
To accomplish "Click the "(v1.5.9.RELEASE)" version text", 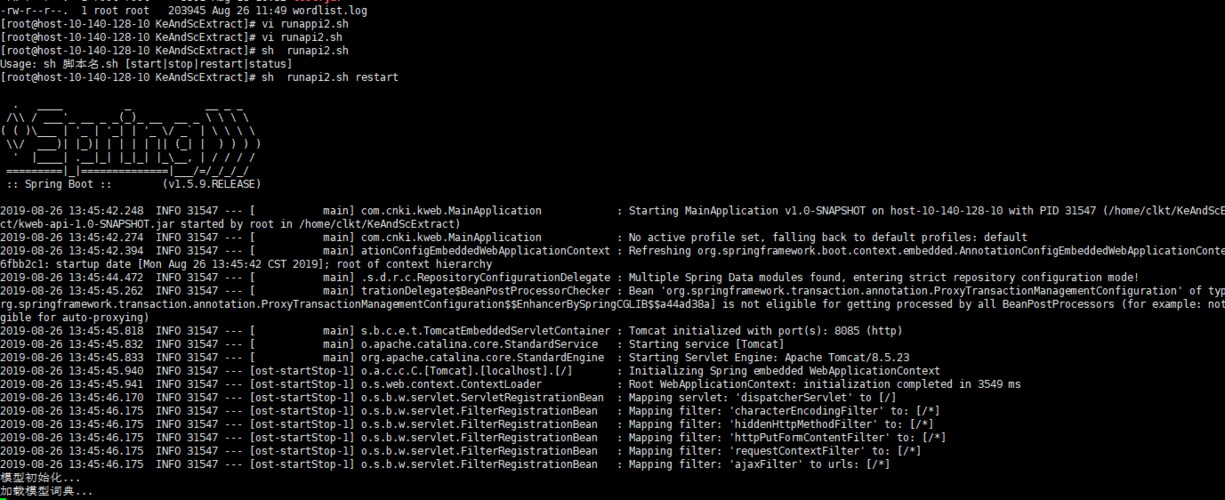I will tap(210, 184).
